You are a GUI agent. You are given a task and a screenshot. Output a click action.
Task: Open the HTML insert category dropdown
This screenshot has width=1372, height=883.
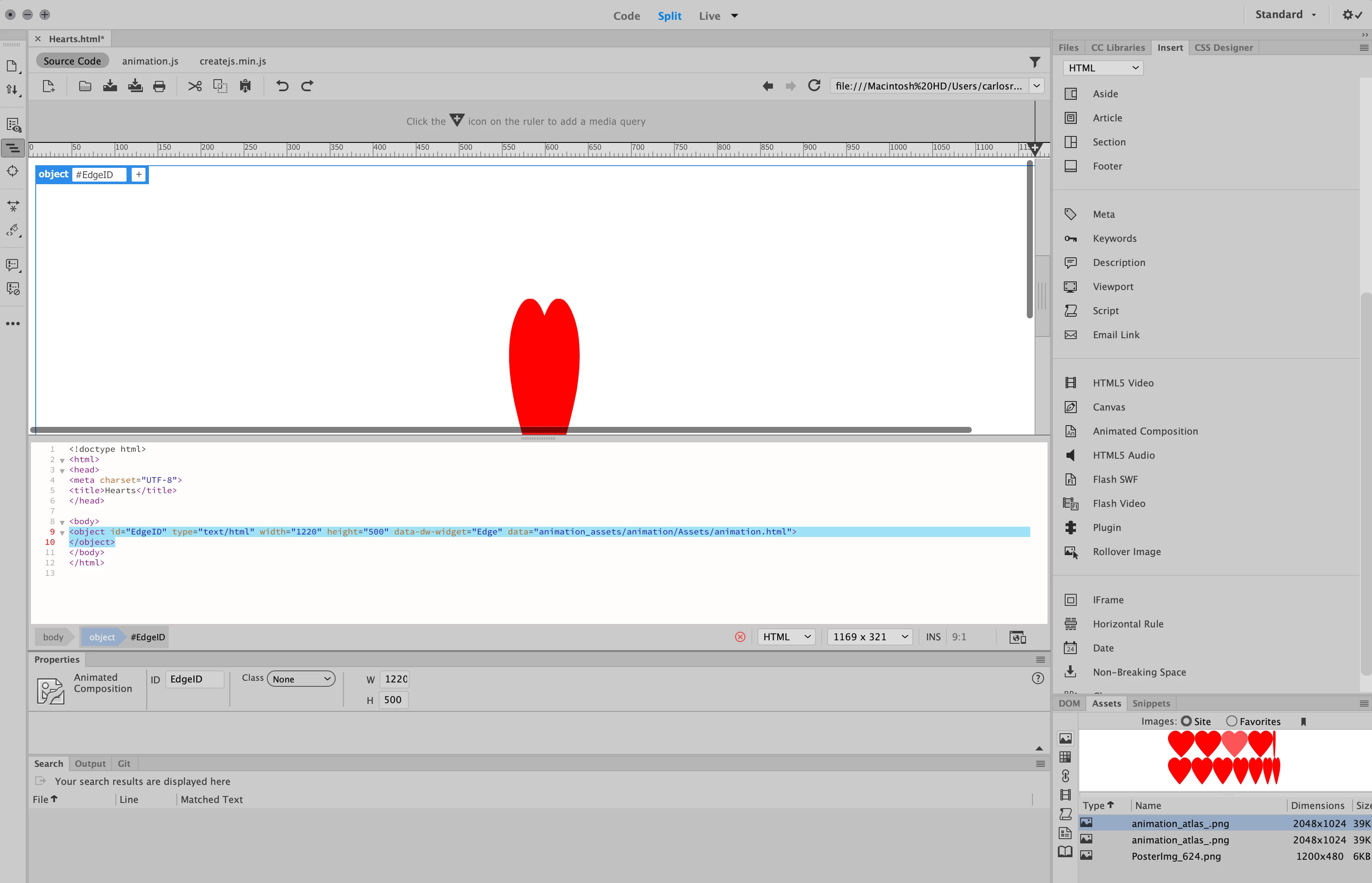1103,68
